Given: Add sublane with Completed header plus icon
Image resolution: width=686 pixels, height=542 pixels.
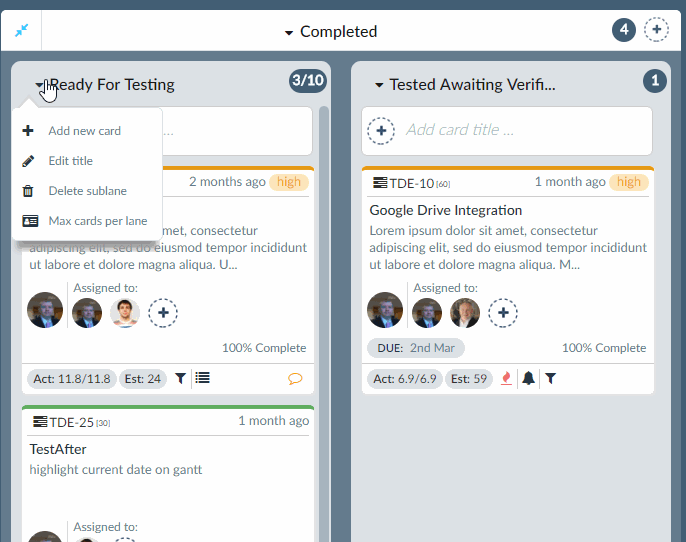Looking at the screenshot, I should (656, 30).
